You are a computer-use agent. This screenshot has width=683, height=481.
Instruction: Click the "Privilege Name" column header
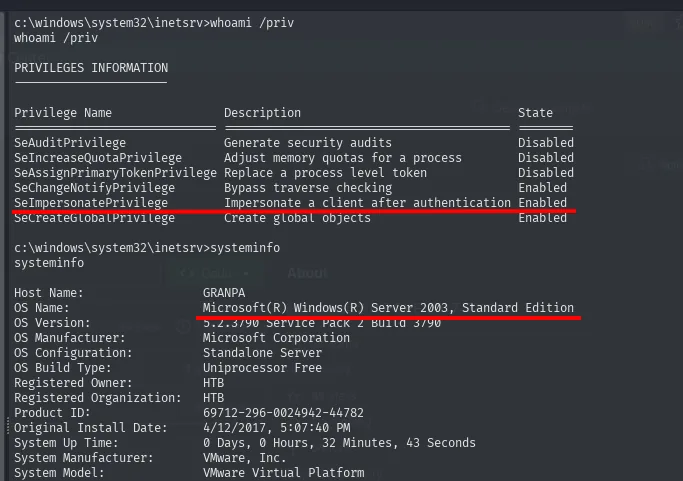(x=63, y=113)
